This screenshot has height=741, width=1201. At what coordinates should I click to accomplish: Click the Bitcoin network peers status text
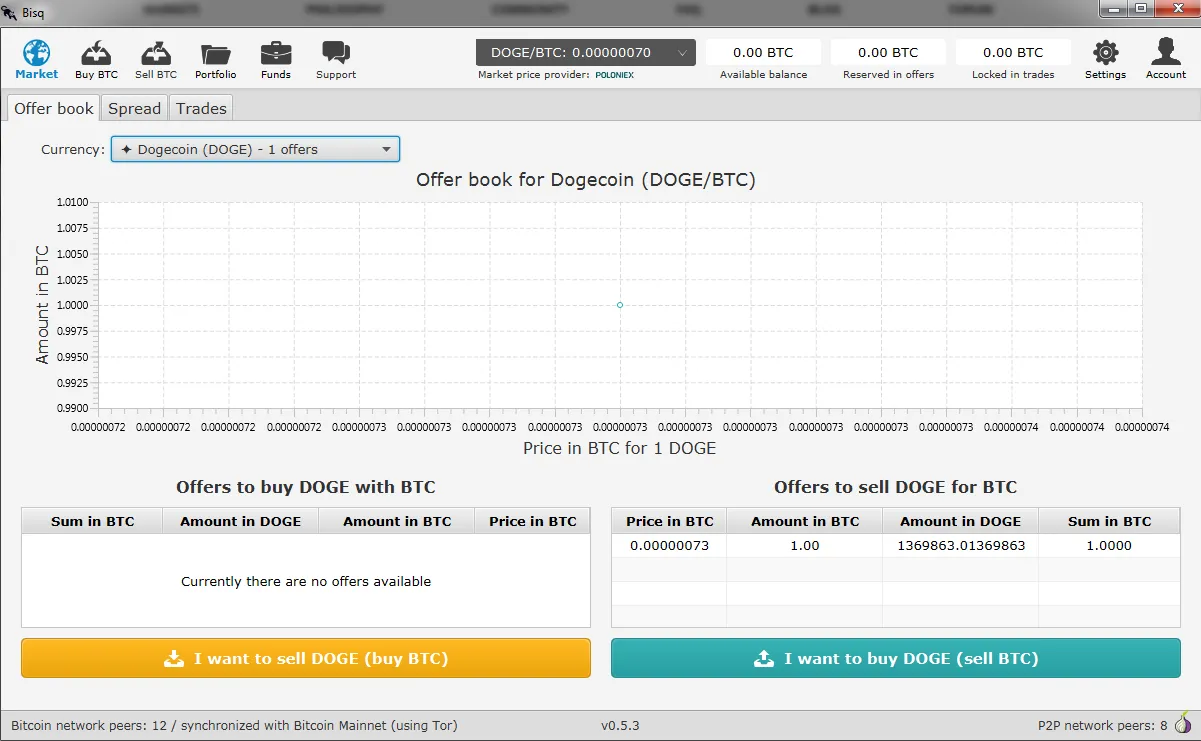234,725
